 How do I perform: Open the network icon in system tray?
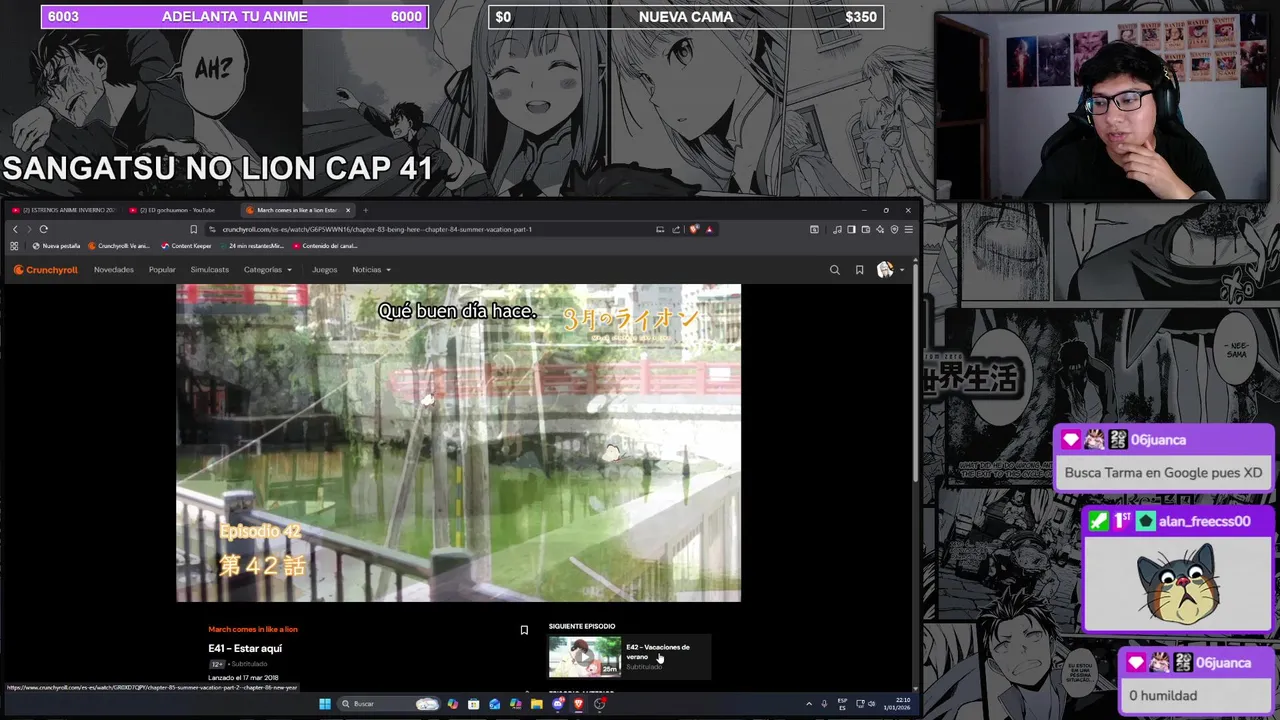(860, 704)
